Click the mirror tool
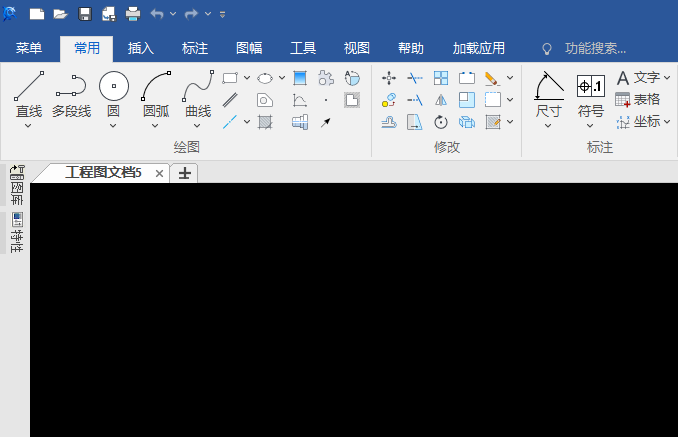This screenshot has width=678, height=437. pyautogui.click(x=441, y=100)
